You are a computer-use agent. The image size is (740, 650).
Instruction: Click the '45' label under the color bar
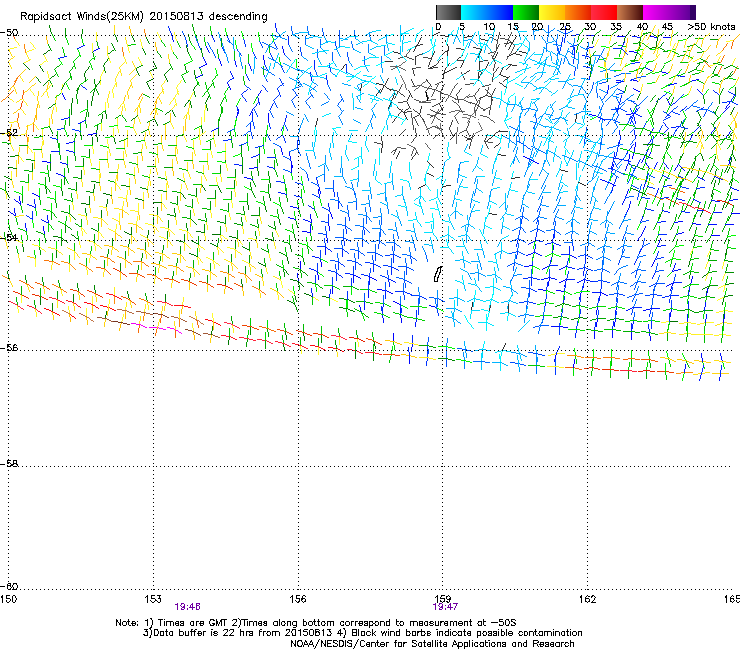667,26
